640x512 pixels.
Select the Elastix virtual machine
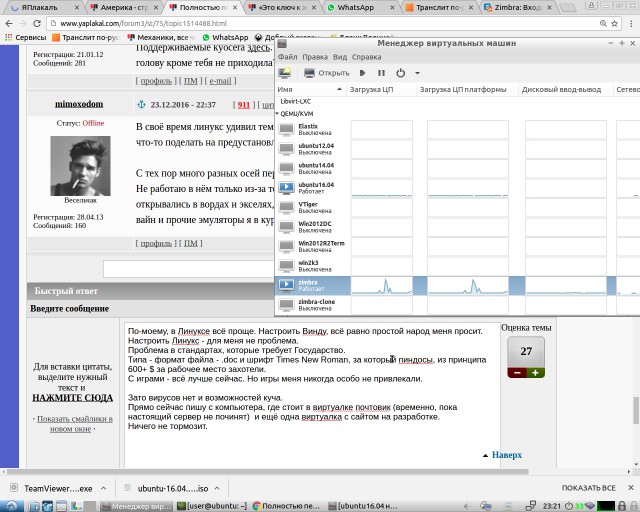(313, 129)
